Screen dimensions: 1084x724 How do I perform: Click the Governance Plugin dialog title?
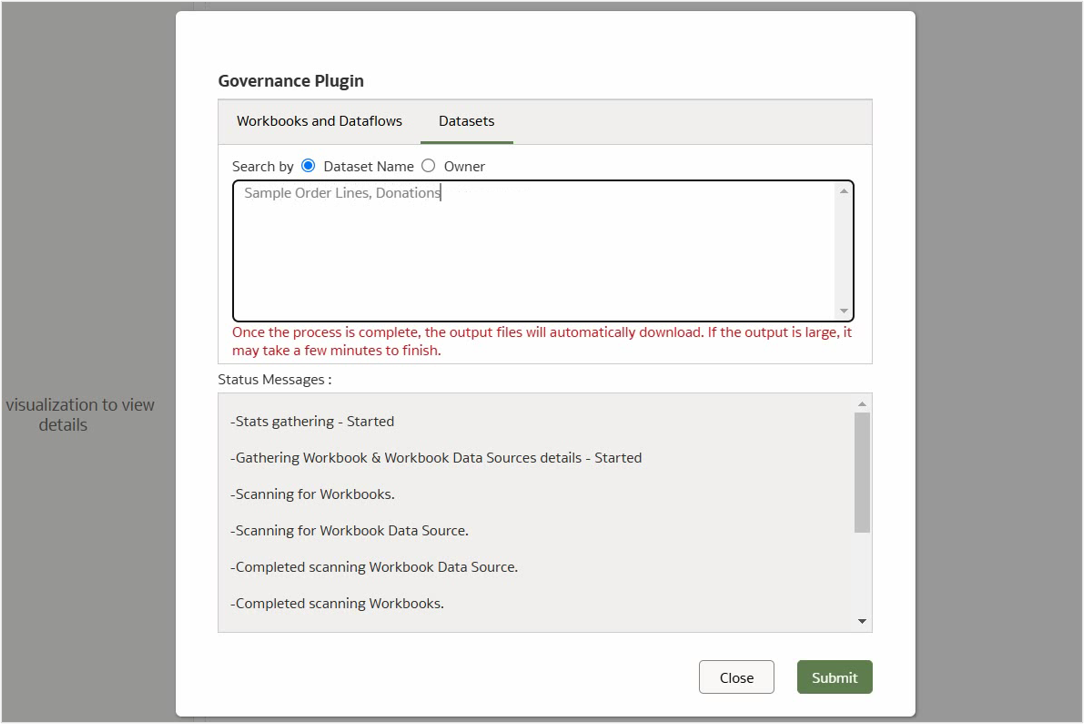[291, 81]
